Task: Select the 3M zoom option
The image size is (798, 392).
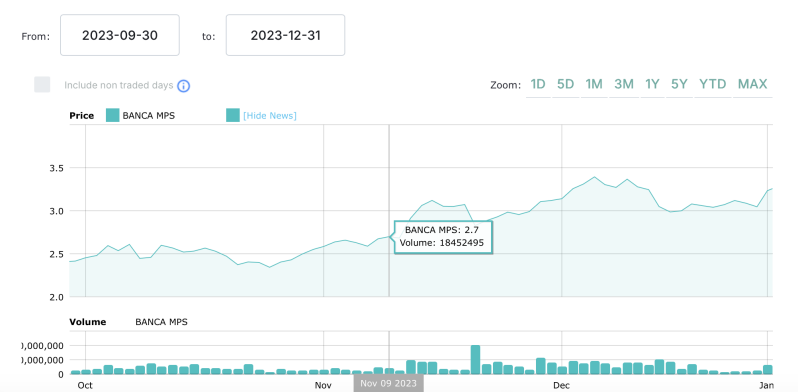Action: coord(624,84)
